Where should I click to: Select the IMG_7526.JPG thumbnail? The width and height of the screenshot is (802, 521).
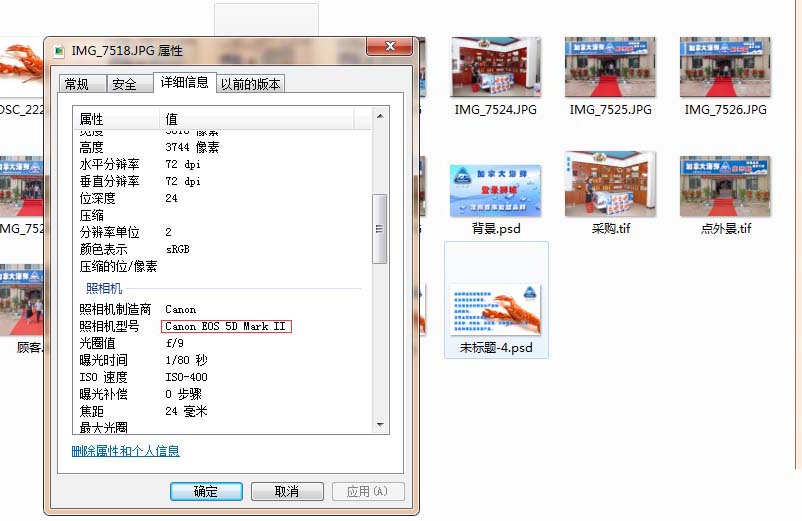point(725,66)
